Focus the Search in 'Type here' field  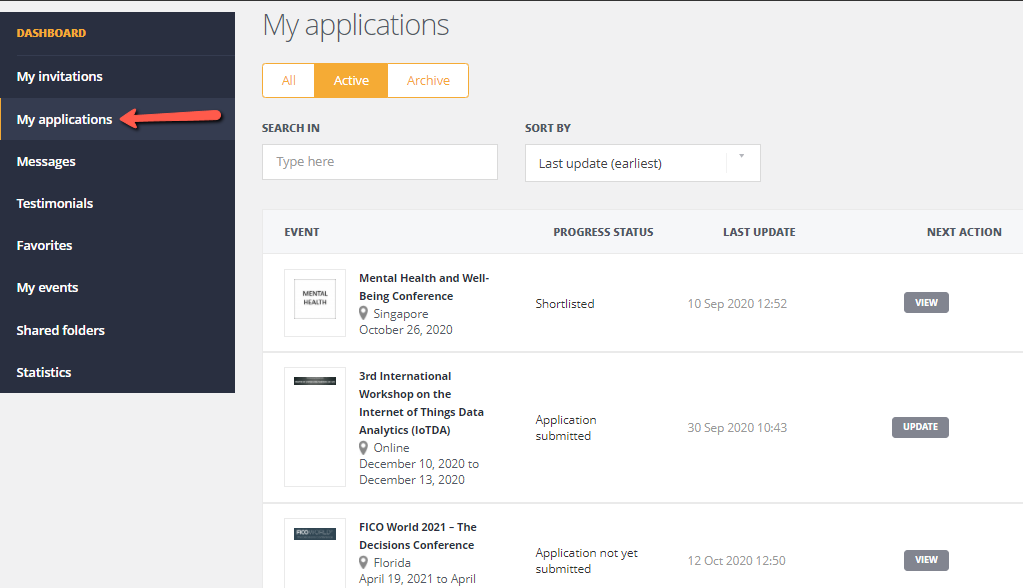[380, 162]
